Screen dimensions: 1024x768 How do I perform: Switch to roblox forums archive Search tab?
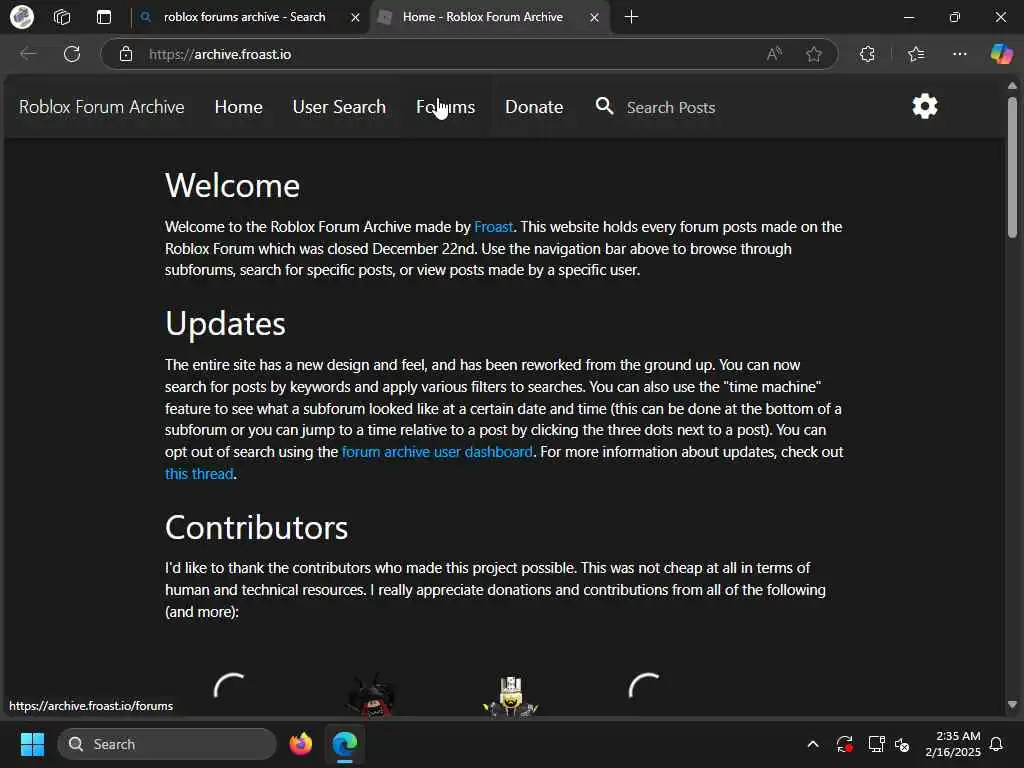(x=250, y=17)
